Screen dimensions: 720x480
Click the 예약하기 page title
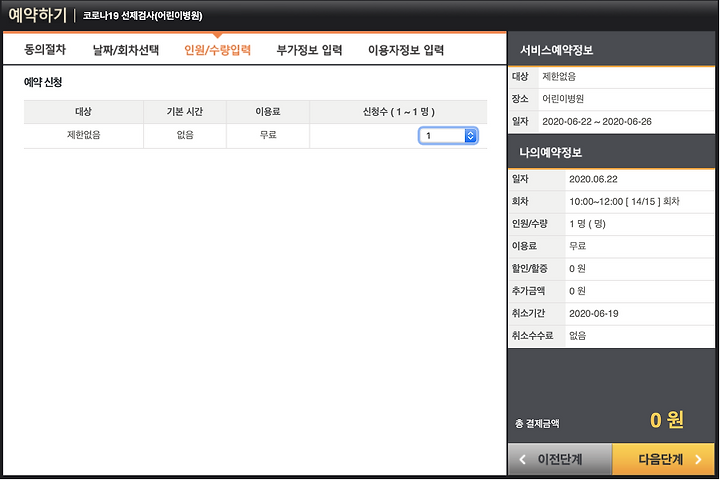[38, 15]
